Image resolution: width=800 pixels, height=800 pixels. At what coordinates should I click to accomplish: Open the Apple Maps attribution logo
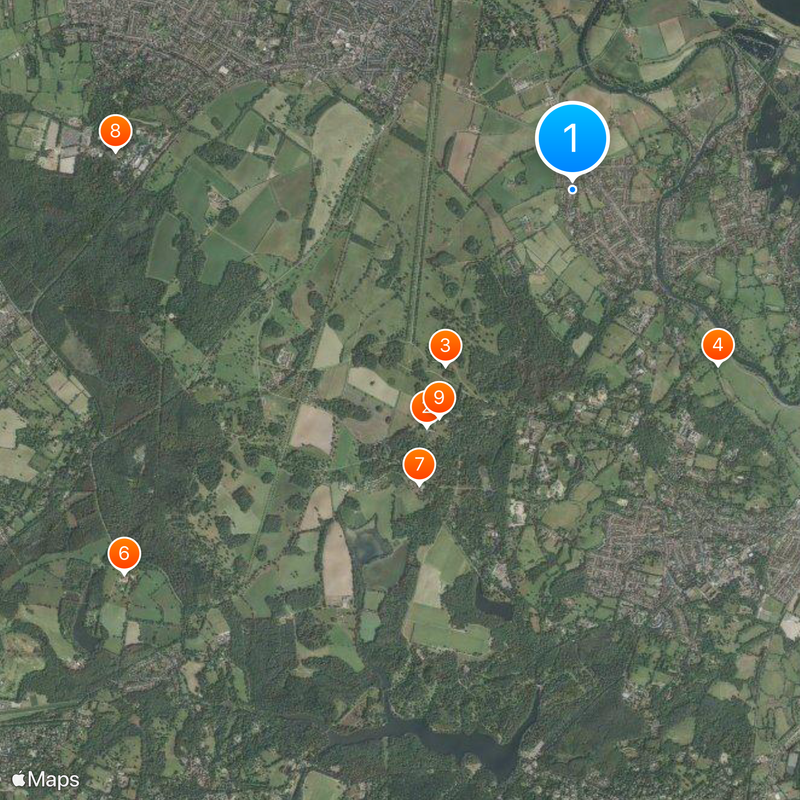point(45,780)
